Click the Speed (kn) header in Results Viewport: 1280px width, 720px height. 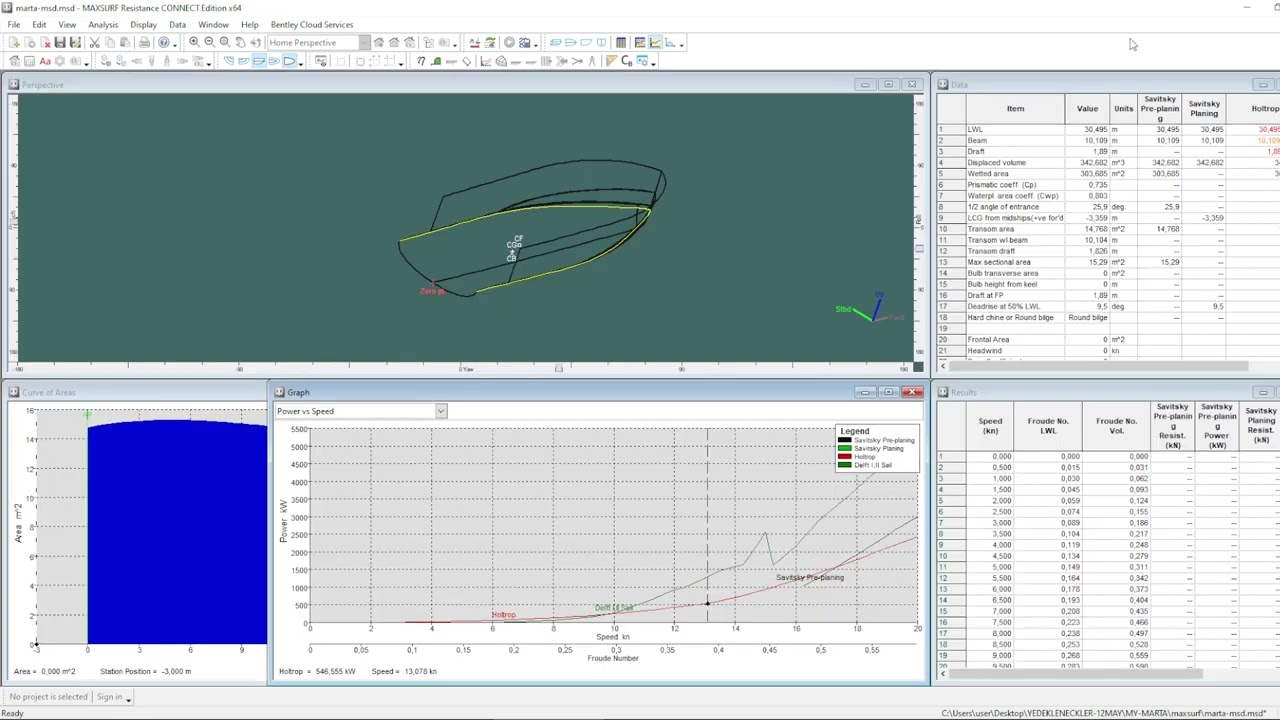coord(990,426)
